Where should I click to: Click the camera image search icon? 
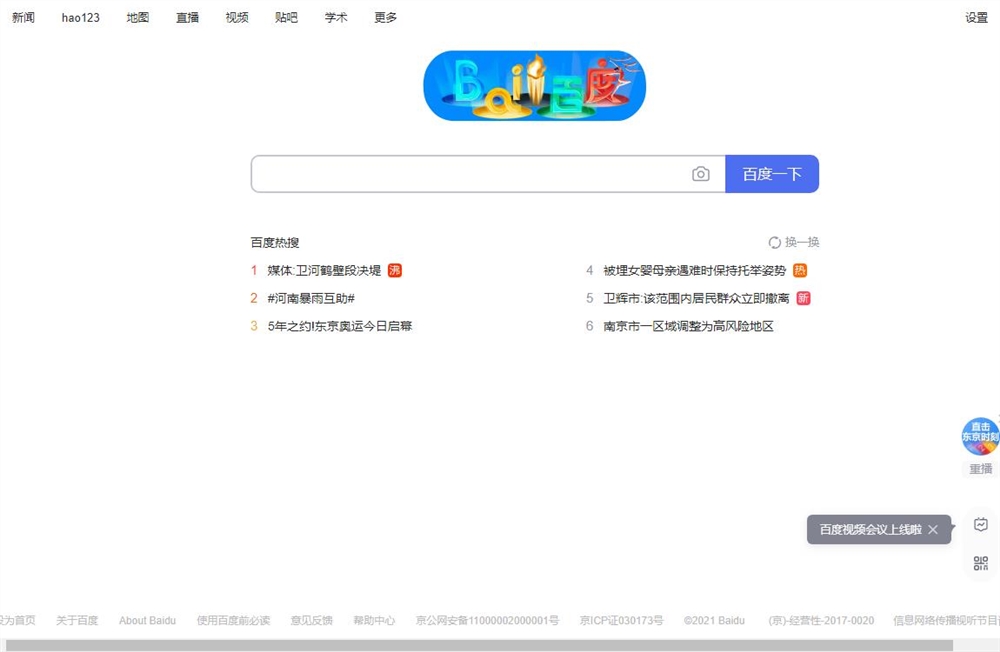click(700, 174)
